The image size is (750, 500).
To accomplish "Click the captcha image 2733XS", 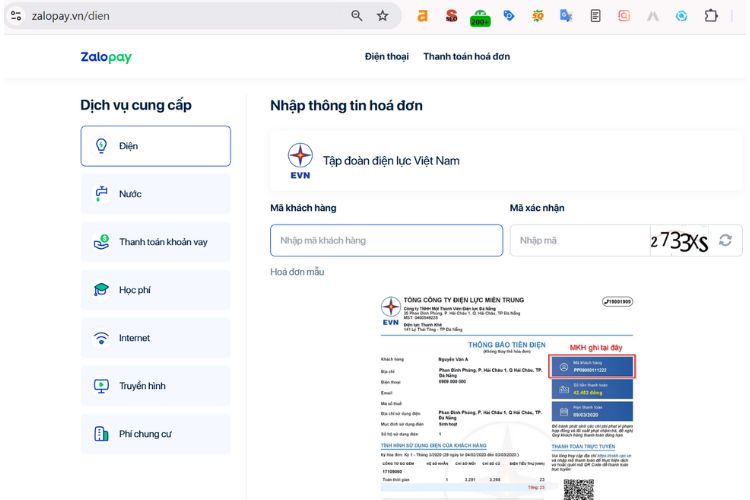I will (x=679, y=241).
